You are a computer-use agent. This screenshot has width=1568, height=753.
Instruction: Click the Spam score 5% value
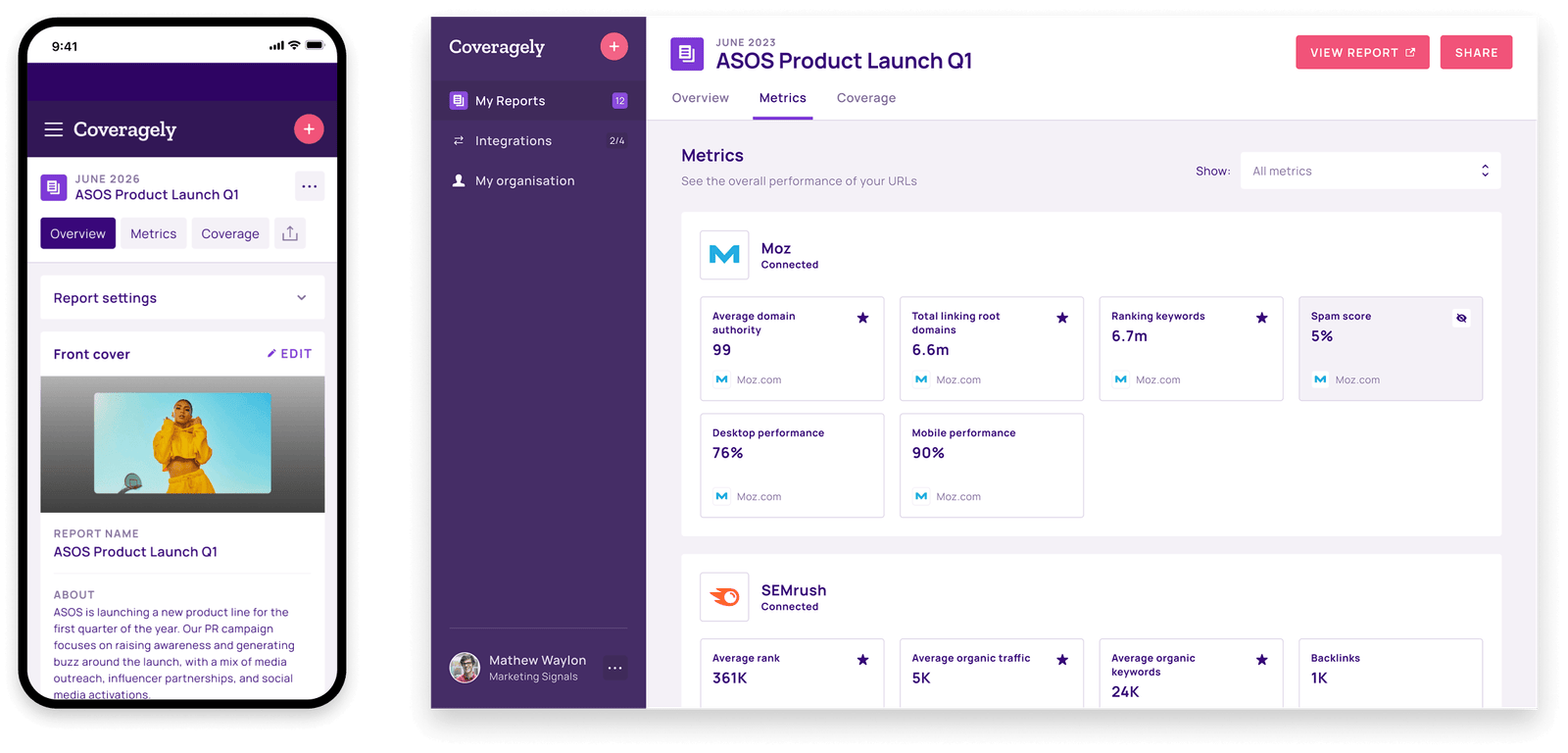1322,336
